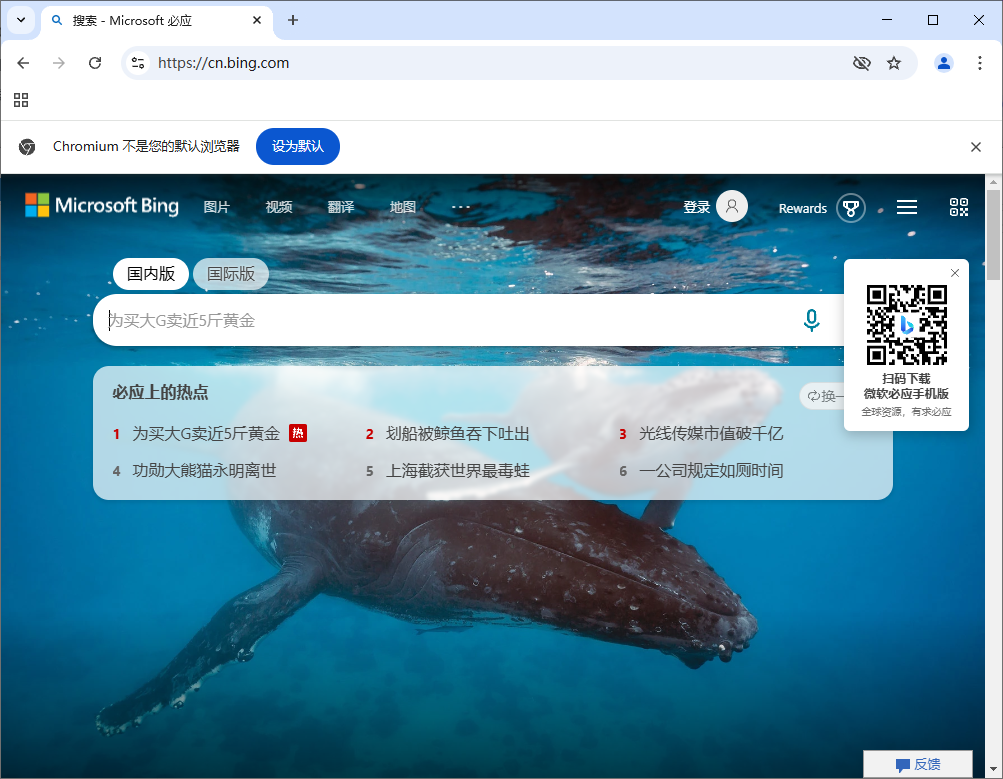Click the QR code icon beside the hamburger menu
This screenshot has height=779, width=1003.
pos(958,207)
